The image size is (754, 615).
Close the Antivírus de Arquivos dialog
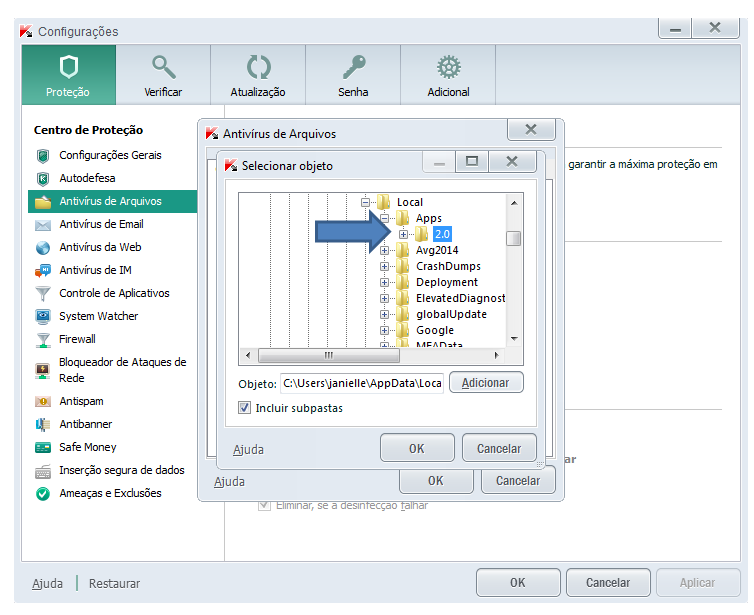pos(531,129)
